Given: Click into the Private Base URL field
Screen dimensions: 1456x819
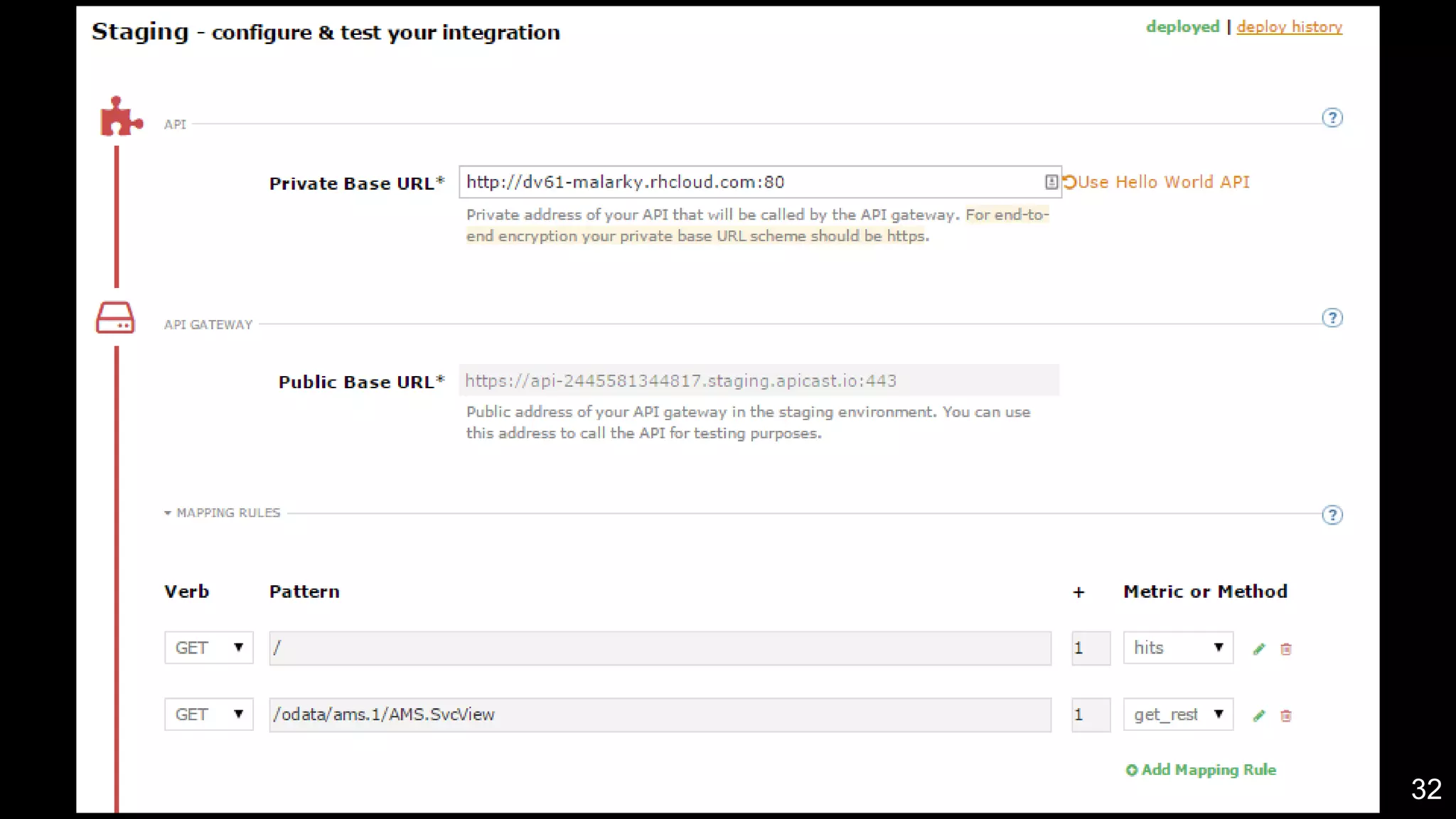Looking at the screenshot, I should 746,182.
